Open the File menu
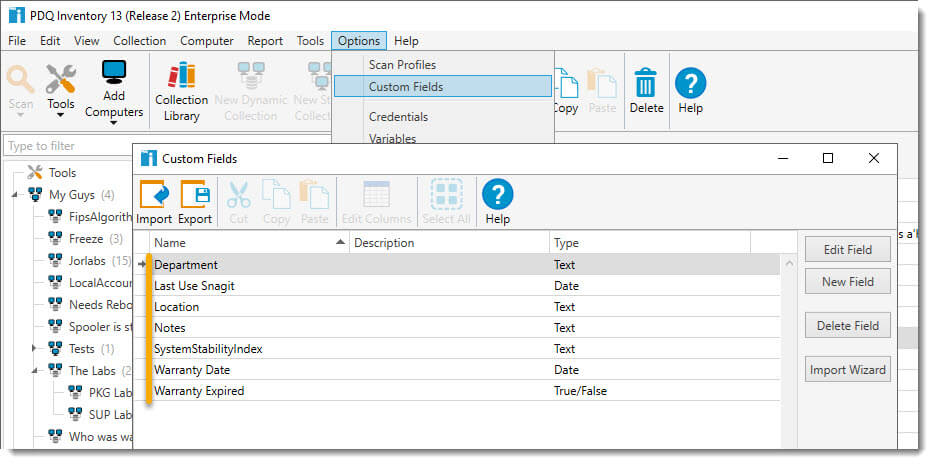933x464 pixels. (17, 40)
